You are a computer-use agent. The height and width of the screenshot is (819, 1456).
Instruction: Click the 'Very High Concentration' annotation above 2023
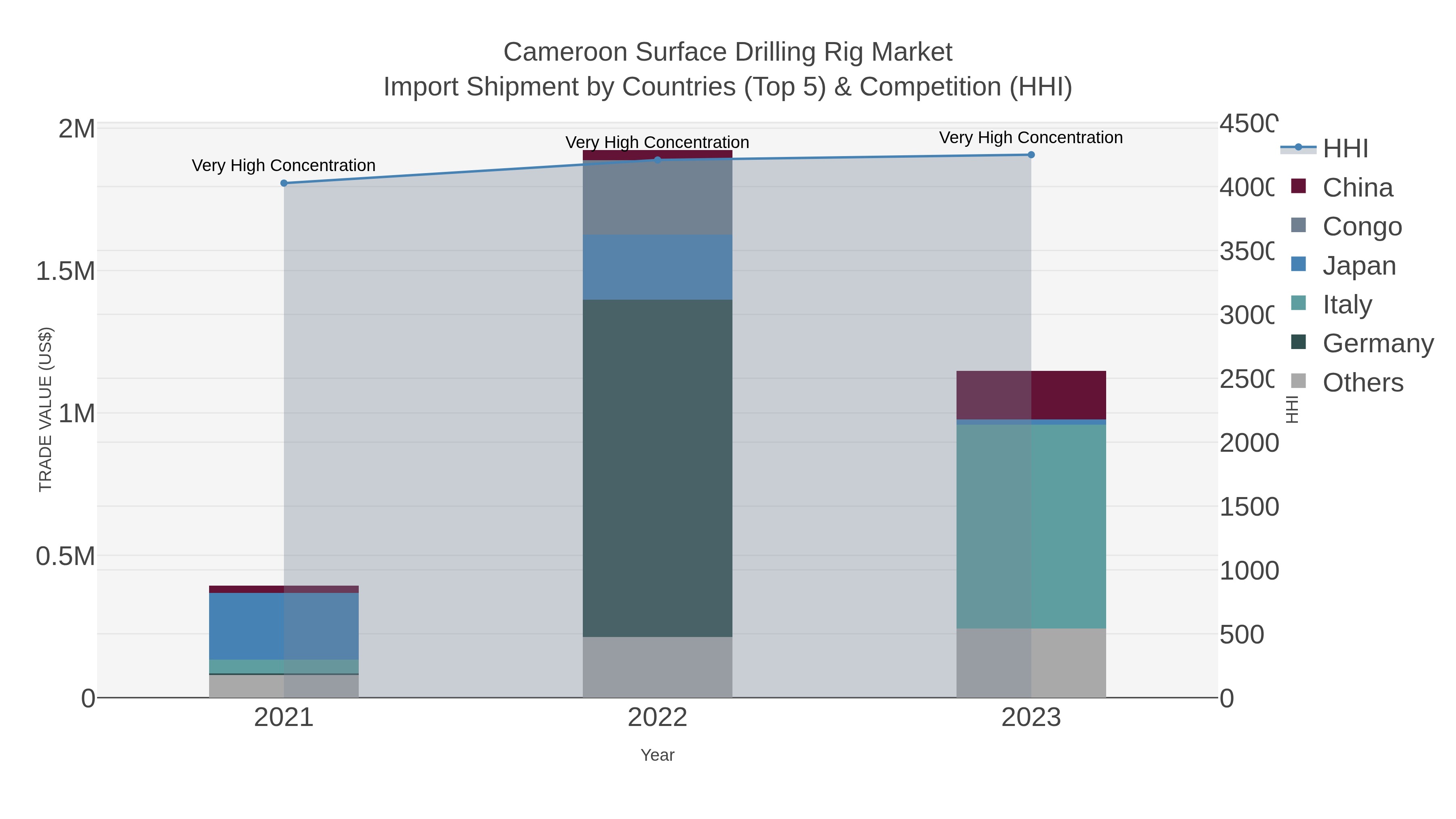1031,138
